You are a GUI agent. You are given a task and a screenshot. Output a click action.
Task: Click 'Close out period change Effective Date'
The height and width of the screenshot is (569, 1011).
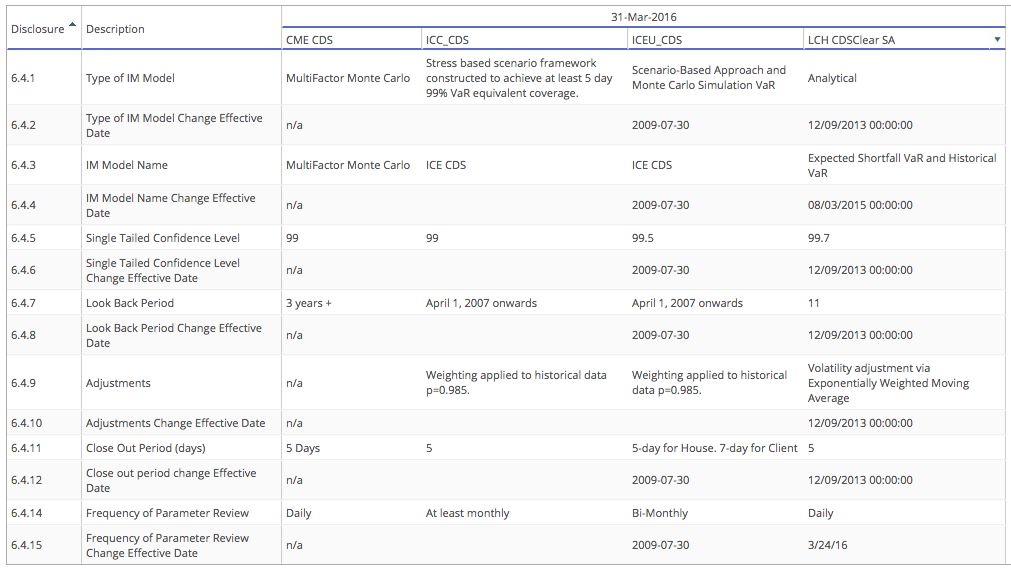[x=171, y=481]
